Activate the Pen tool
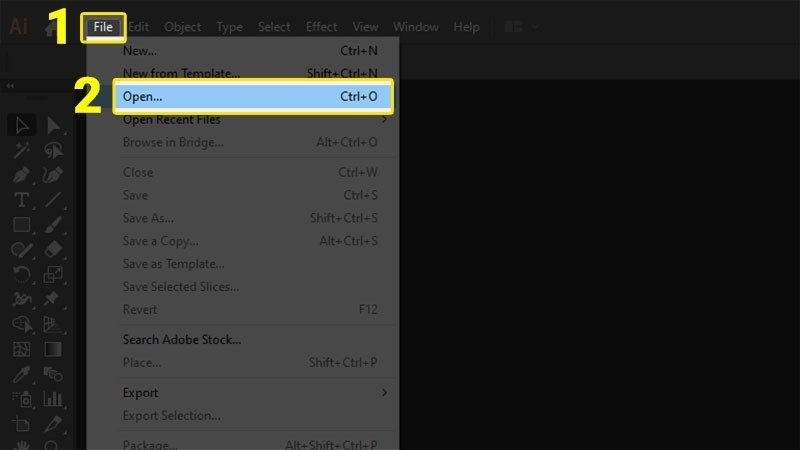Image resolution: width=800 pixels, height=450 pixels. click(22, 175)
